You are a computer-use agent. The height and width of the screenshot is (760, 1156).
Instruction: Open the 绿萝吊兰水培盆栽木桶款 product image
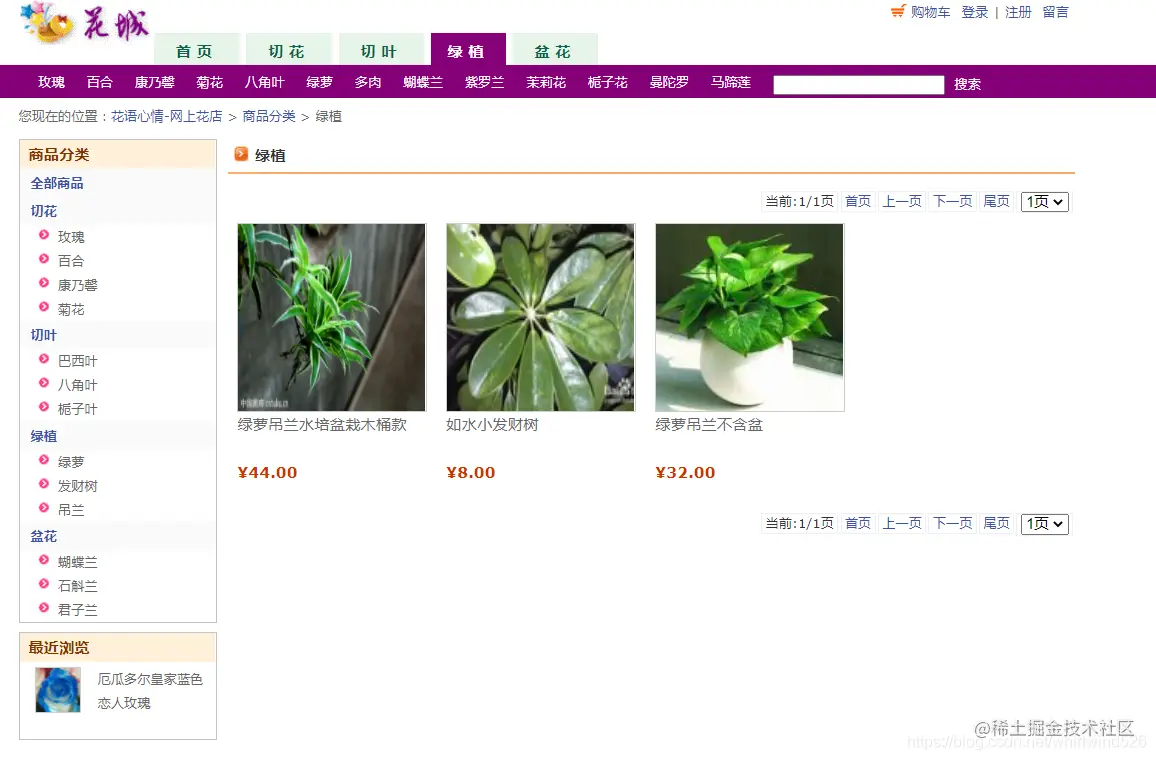click(x=332, y=318)
